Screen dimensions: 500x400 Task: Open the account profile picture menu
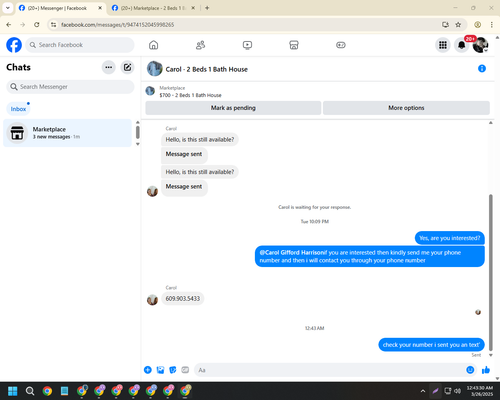pyautogui.click(x=480, y=45)
